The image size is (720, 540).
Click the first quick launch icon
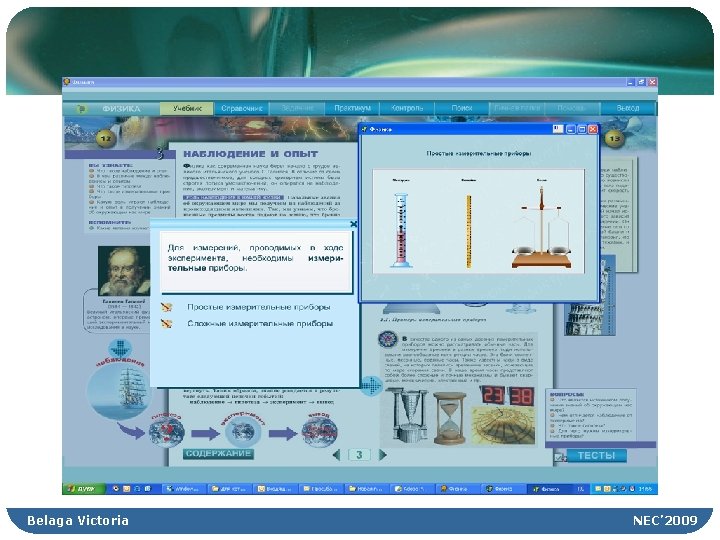point(116,489)
